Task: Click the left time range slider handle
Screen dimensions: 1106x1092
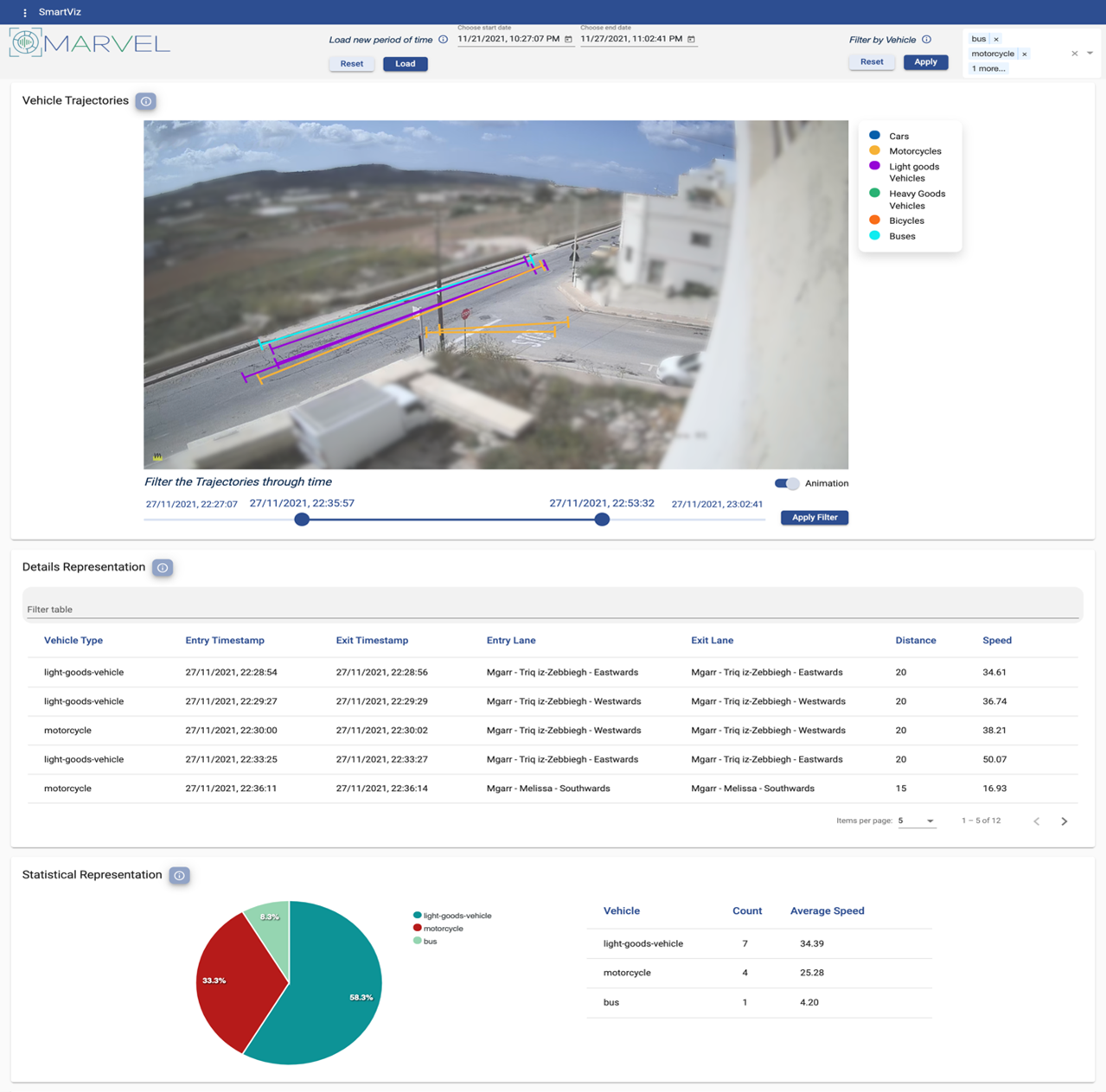Action: pos(302,520)
